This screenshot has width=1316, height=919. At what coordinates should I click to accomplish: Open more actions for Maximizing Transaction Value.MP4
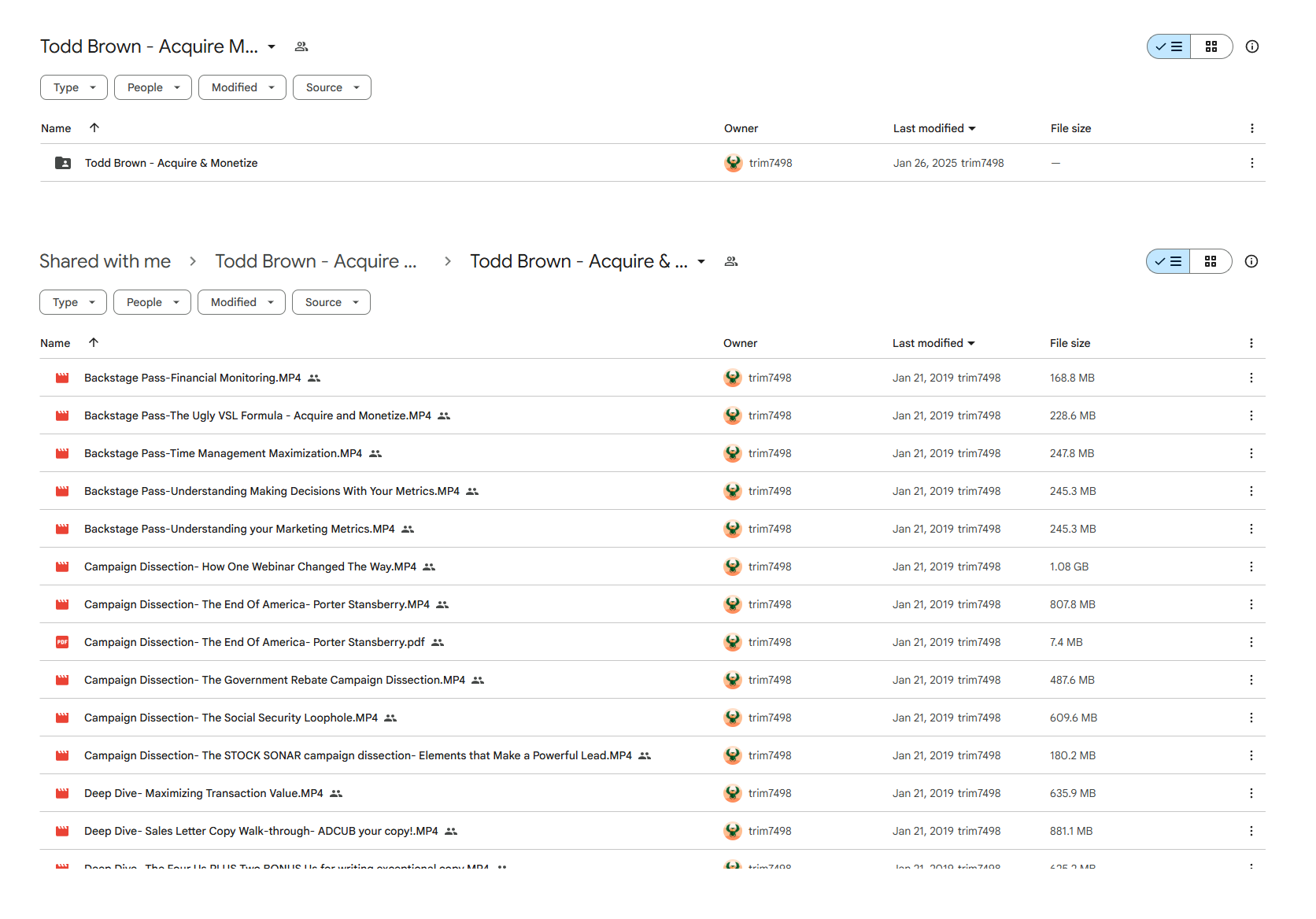click(1251, 793)
